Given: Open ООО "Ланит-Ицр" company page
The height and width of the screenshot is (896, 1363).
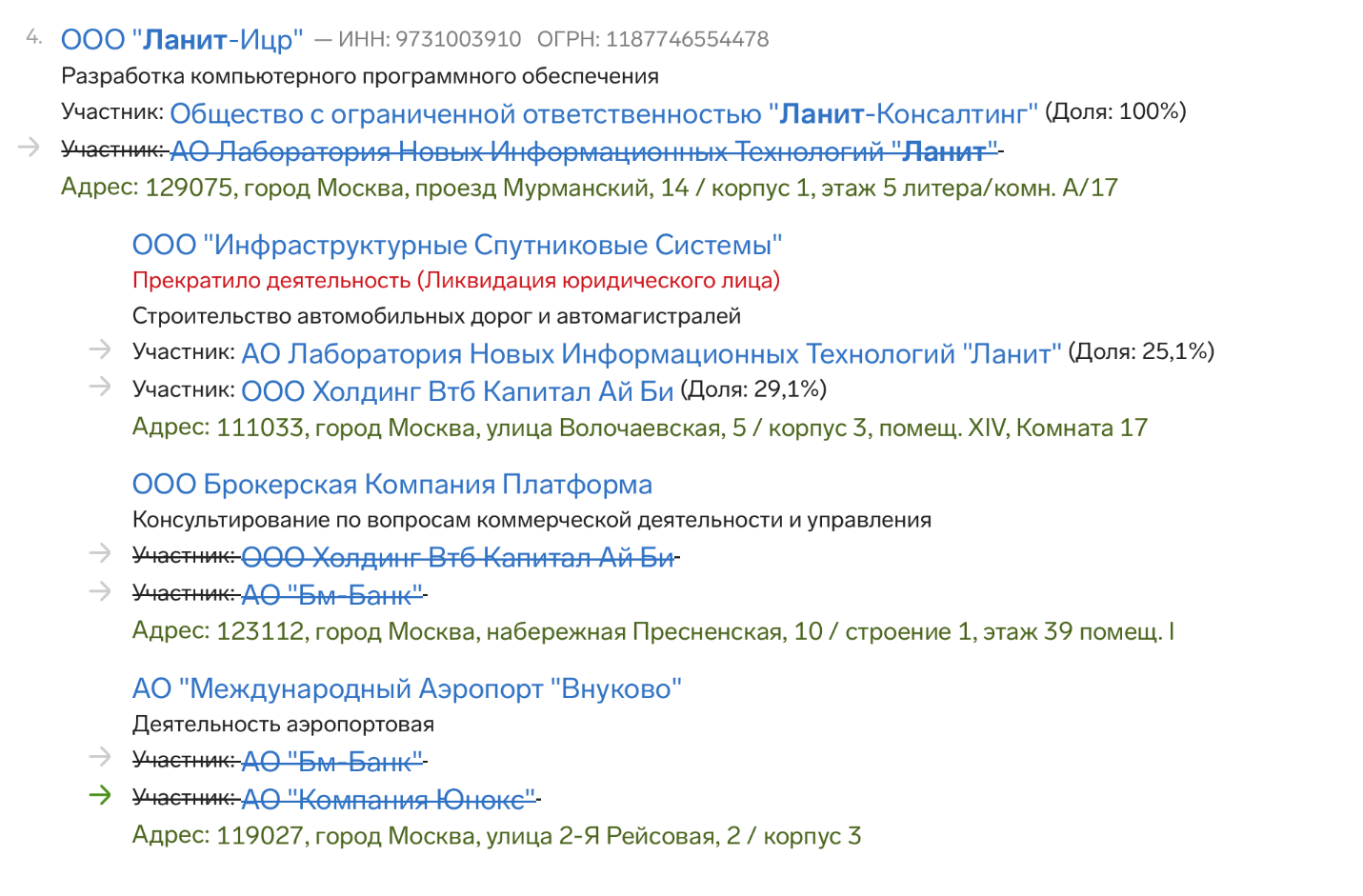Looking at the screenshot, I should pos(182,40).
